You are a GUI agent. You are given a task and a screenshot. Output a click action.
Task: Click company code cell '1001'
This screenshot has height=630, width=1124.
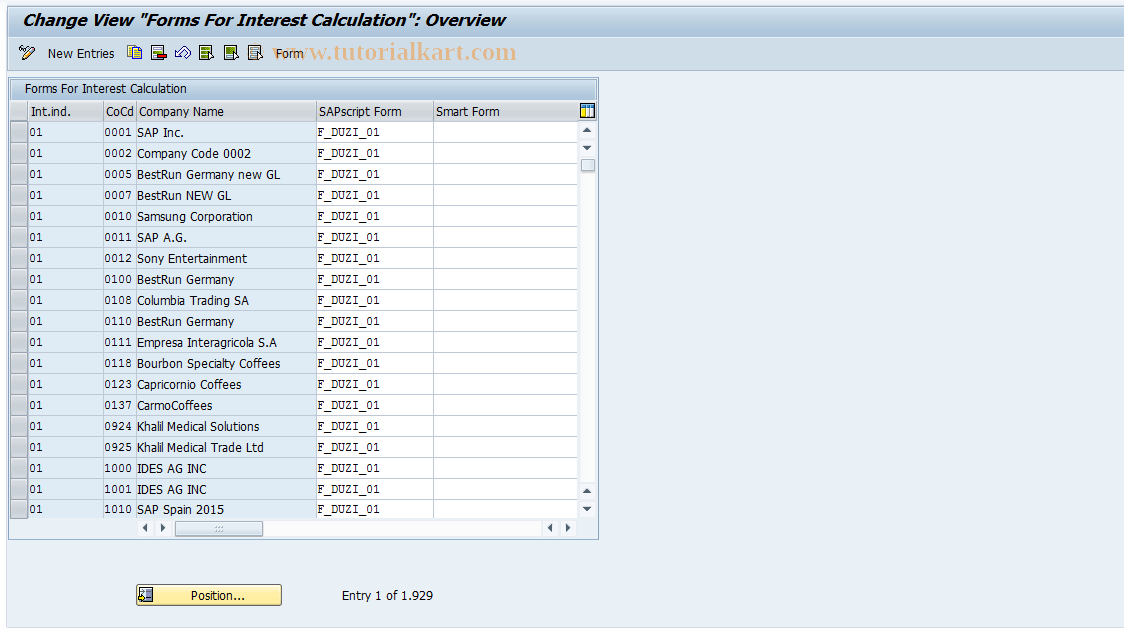(x=118, y=490)
